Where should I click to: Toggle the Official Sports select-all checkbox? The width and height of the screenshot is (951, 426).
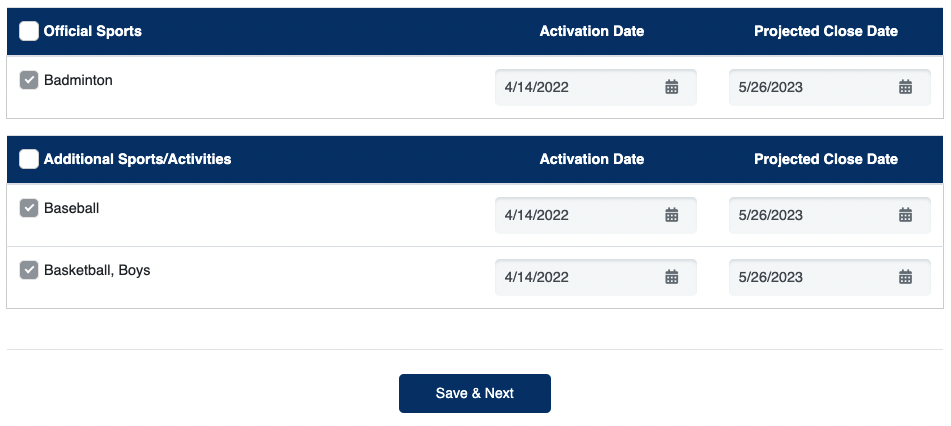[x=29, y=31]
